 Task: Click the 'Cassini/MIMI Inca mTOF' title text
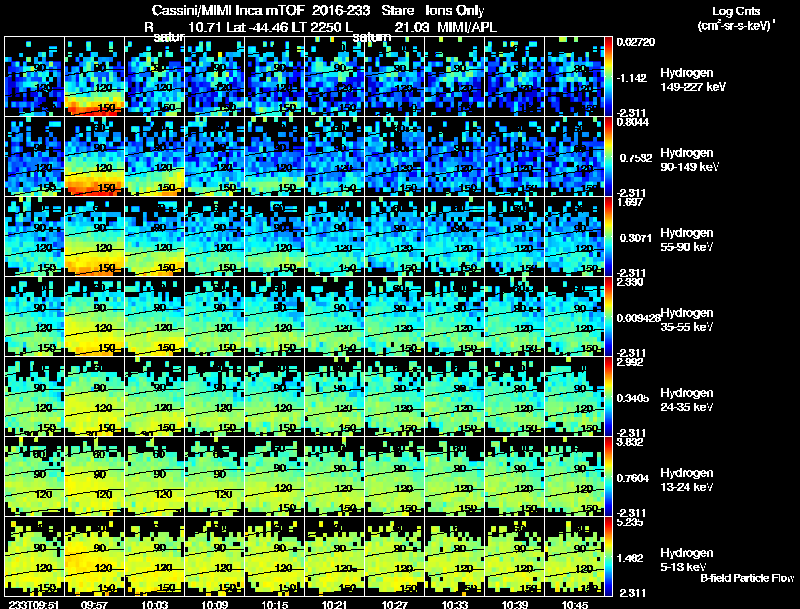(x=228, y=10)
